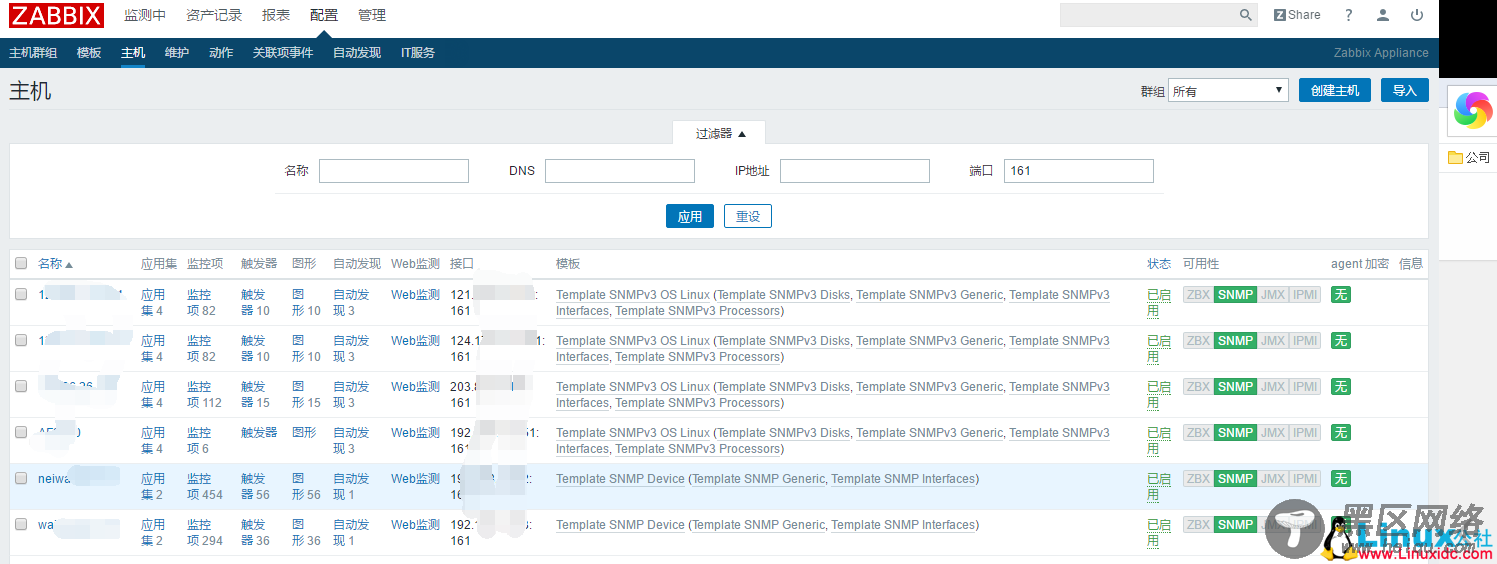Open 监控项 6 link in AF row
The image size is (1497, 564).
coord(200,441)
